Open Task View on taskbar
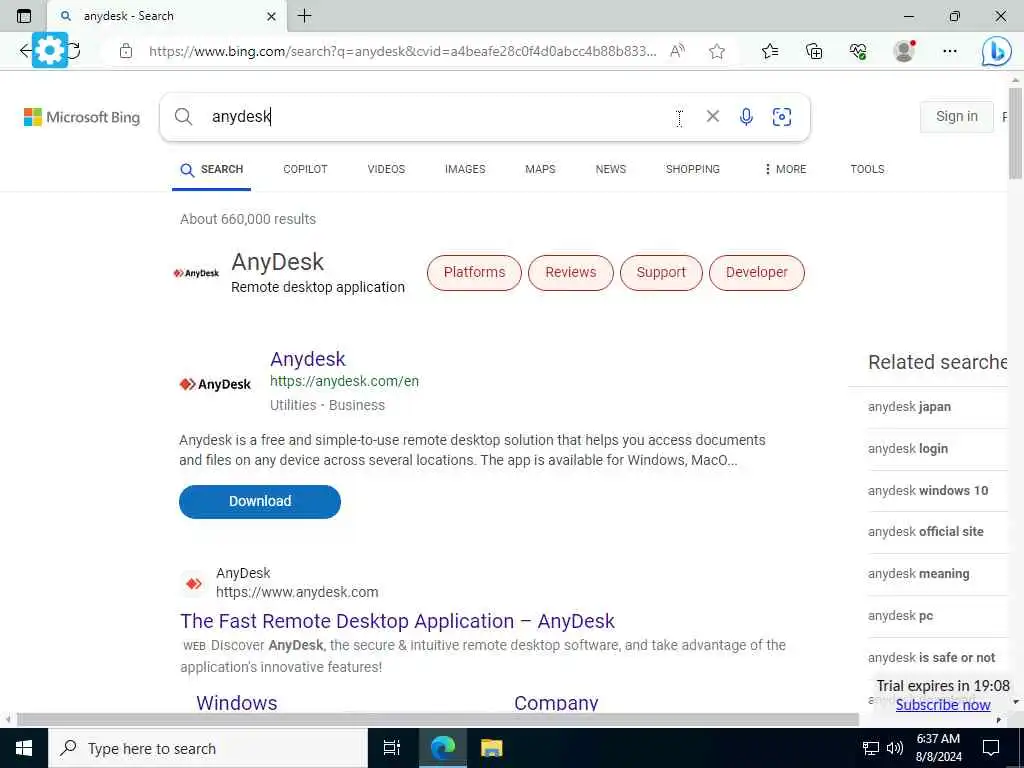1024x768 pixels. [x=392, y=748]
